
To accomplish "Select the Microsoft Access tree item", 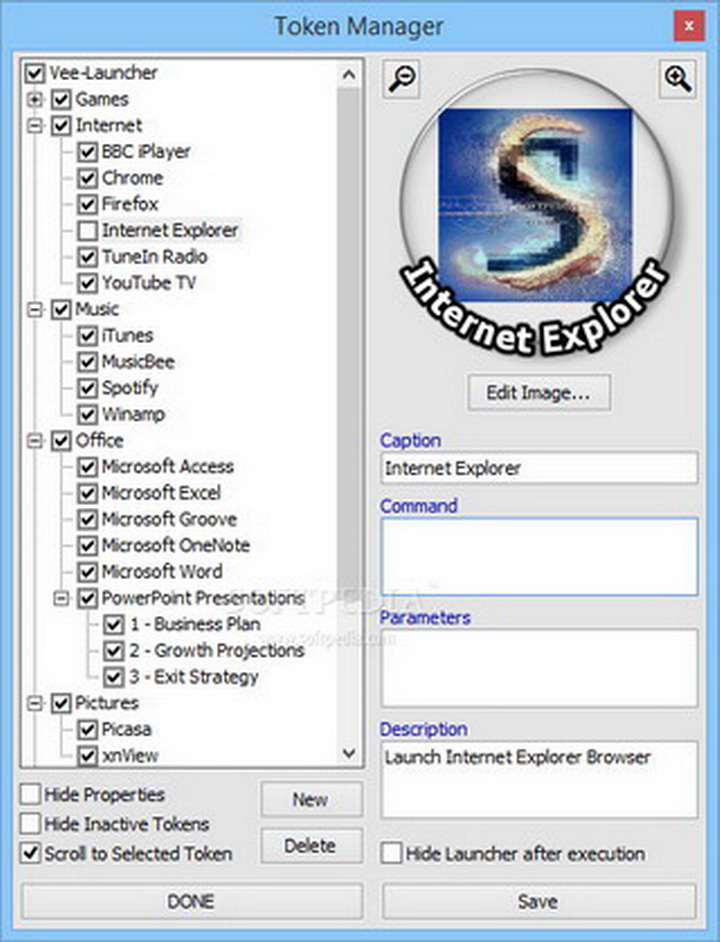I will pyautogui.click(x=168, y=467).
